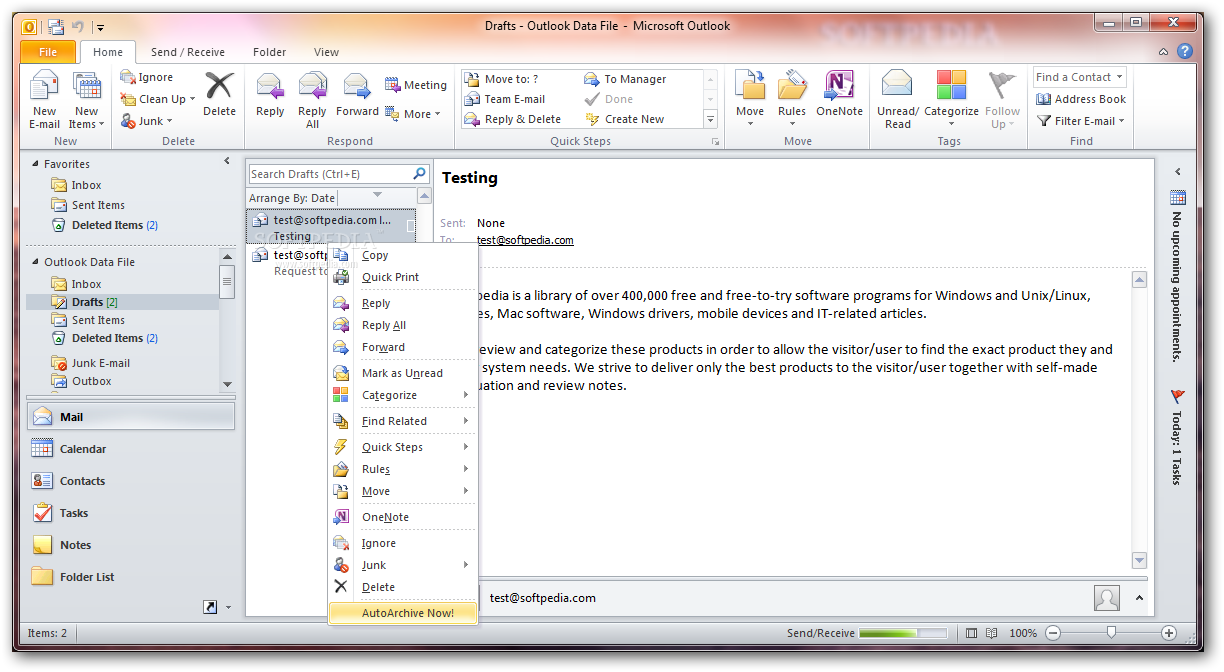Screen dimensions: 1224x672
Task: Switch to Reading view in the status bar
Action: point(991,633)
